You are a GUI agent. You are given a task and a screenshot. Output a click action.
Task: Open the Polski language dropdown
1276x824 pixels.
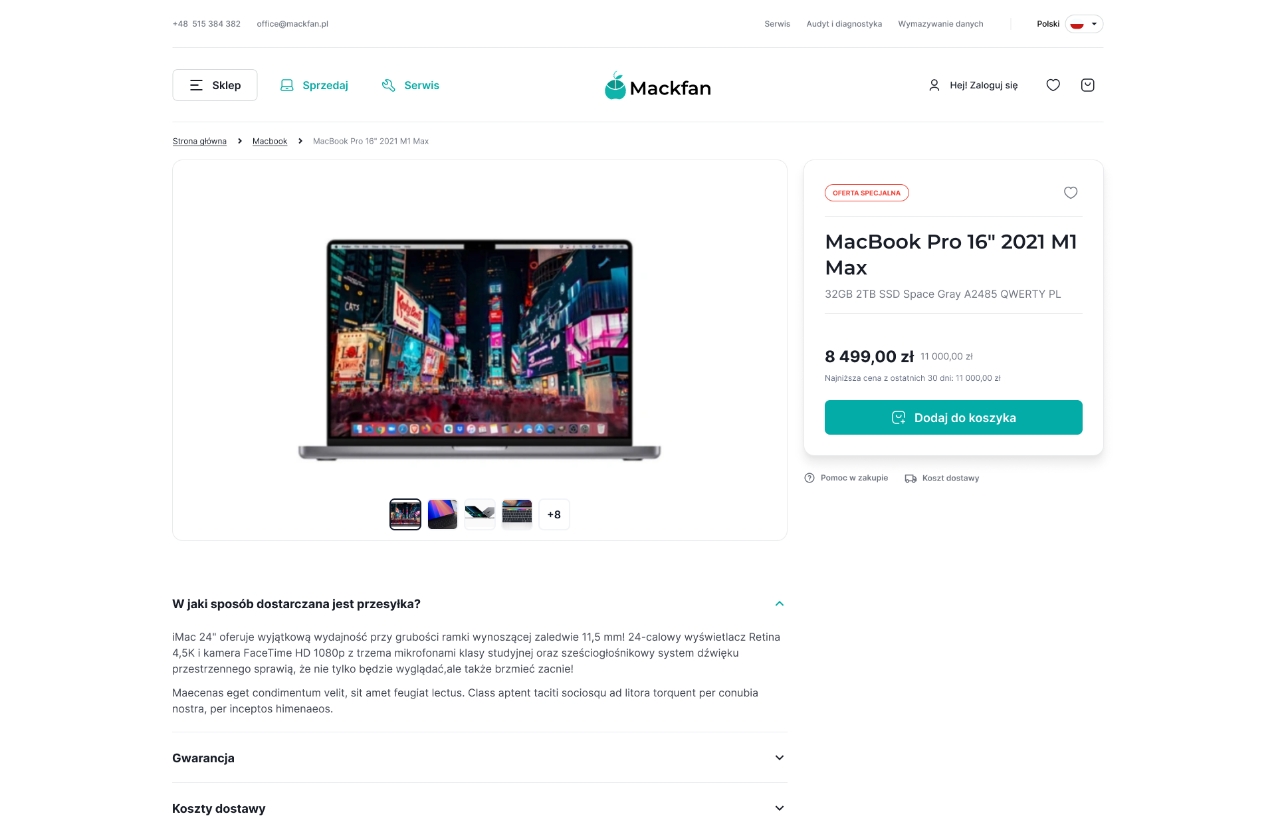[x=1069, y=24]
